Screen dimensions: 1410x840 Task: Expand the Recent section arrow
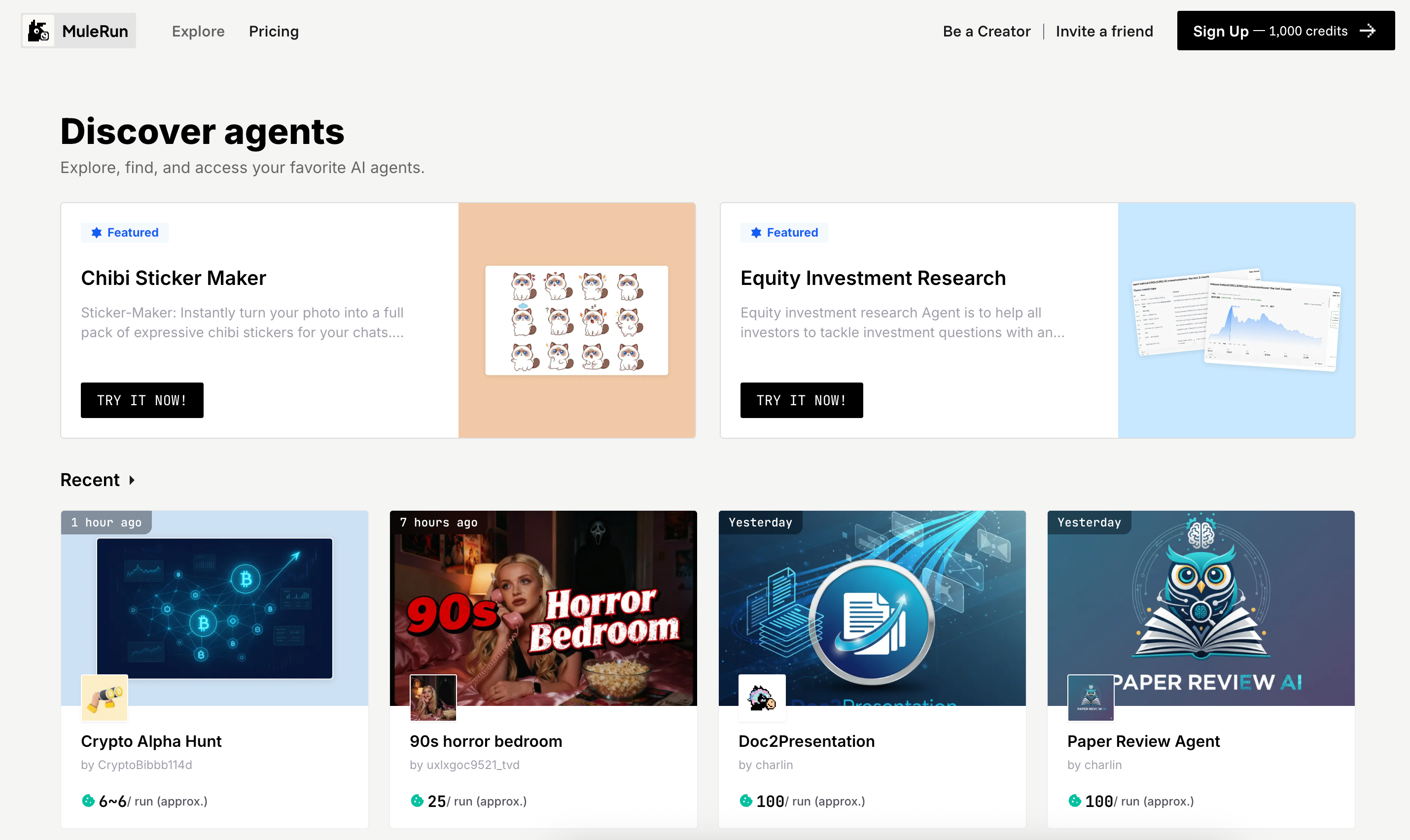[132, 480]
